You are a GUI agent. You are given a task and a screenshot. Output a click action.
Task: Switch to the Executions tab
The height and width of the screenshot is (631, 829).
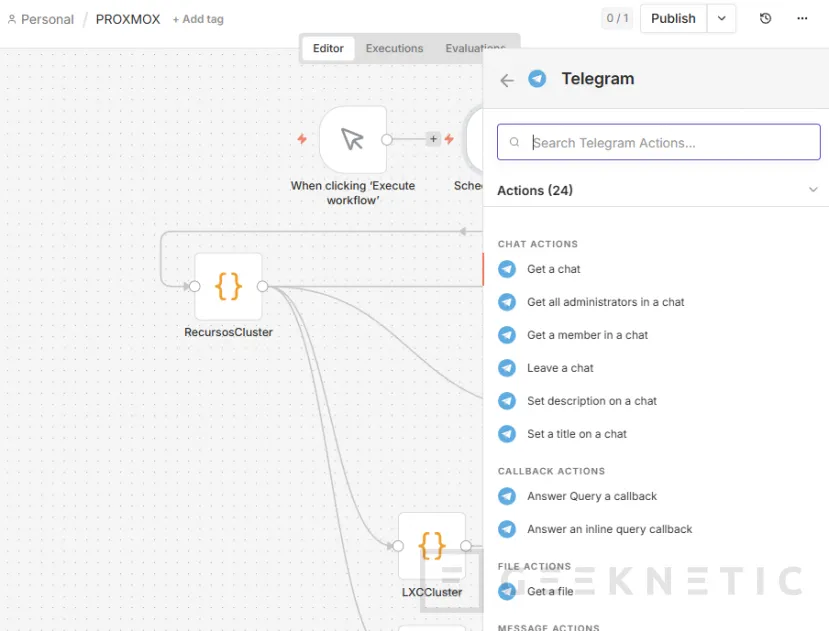click(394, 48)
